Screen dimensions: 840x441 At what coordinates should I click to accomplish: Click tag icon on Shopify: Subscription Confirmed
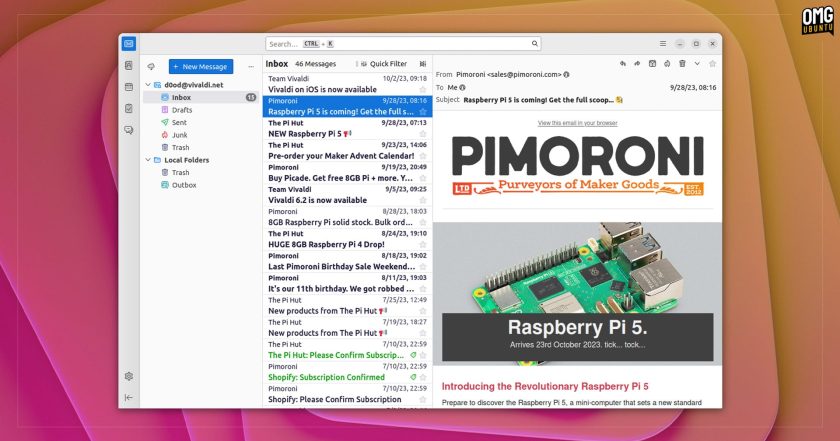click(x=413, y=377)
